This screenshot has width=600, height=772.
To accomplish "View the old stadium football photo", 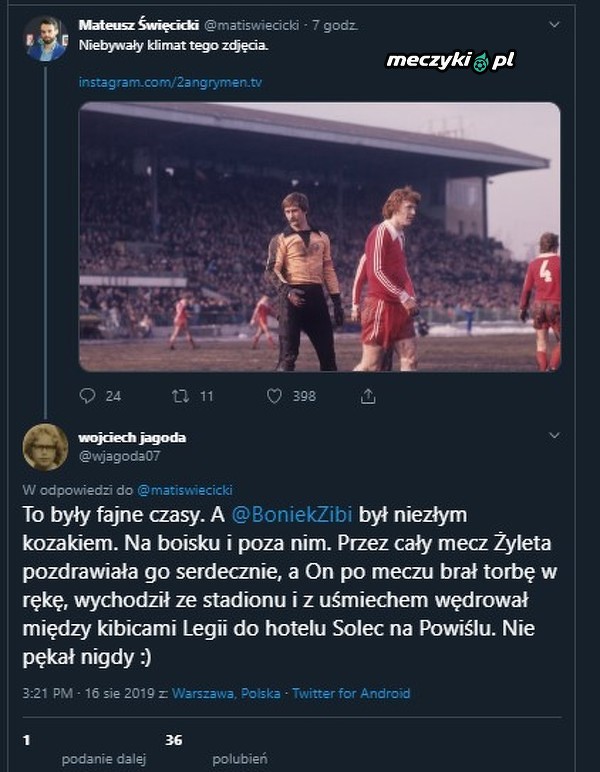I will pos(319,236).
